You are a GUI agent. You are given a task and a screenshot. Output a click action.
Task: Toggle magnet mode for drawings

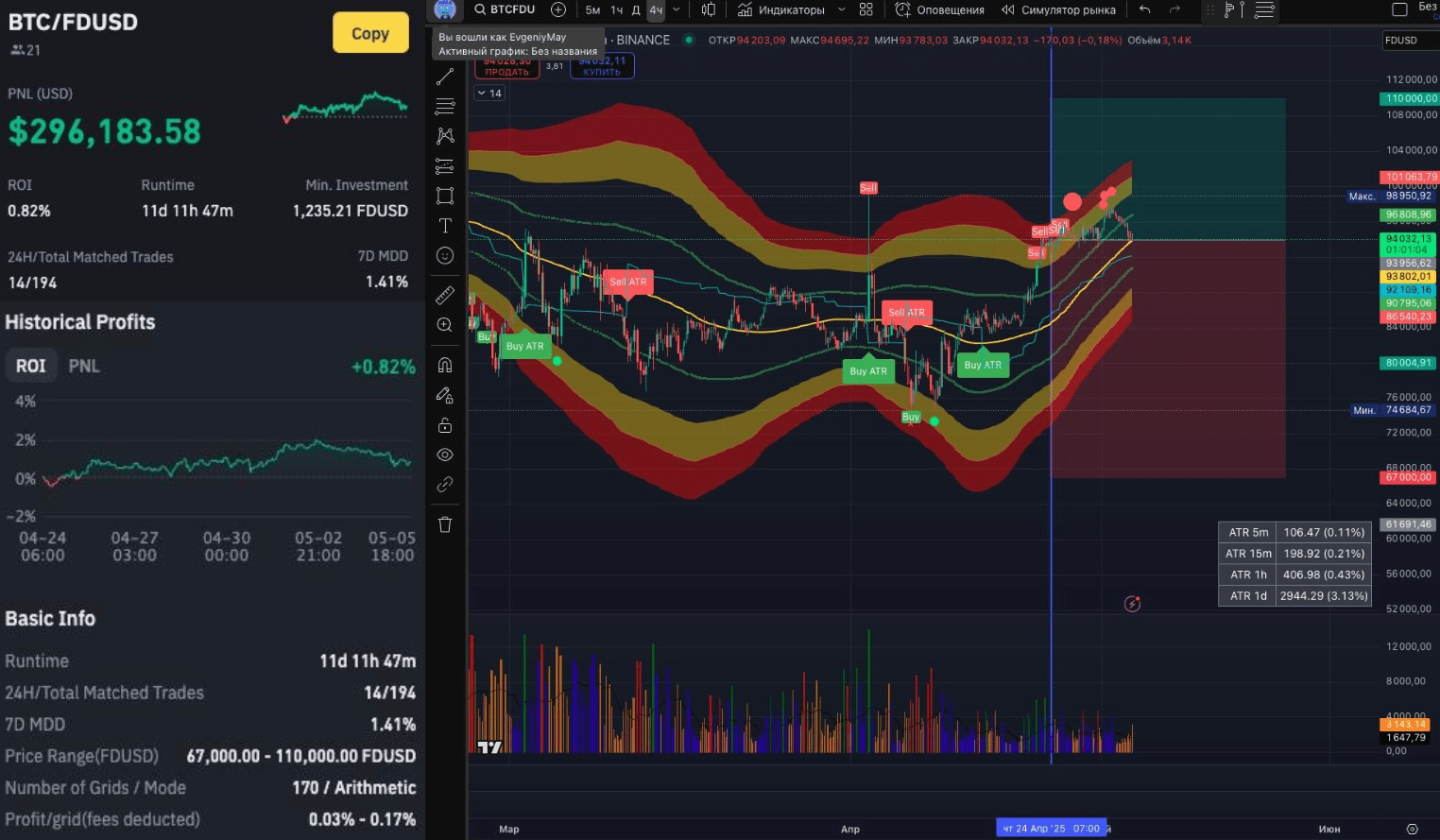coord(445,366)
